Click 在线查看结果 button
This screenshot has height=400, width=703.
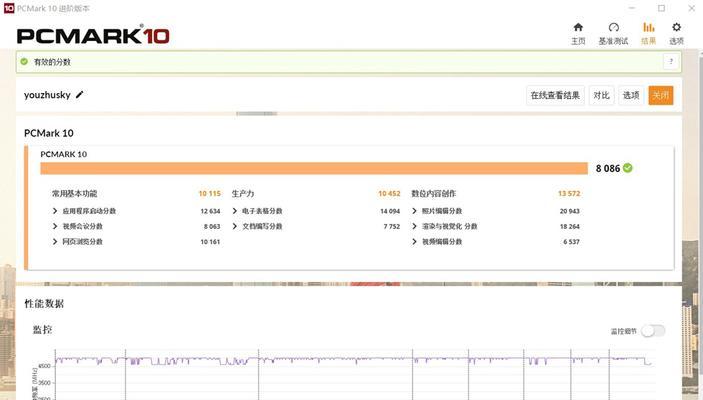pos(555,95)
